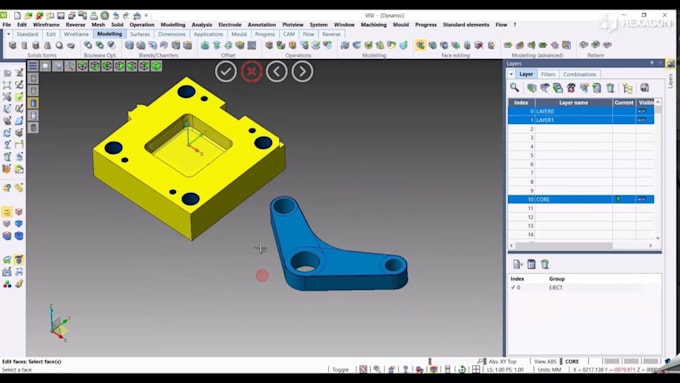
Task: Click the trash icon below the layer list
Action: 545,264
